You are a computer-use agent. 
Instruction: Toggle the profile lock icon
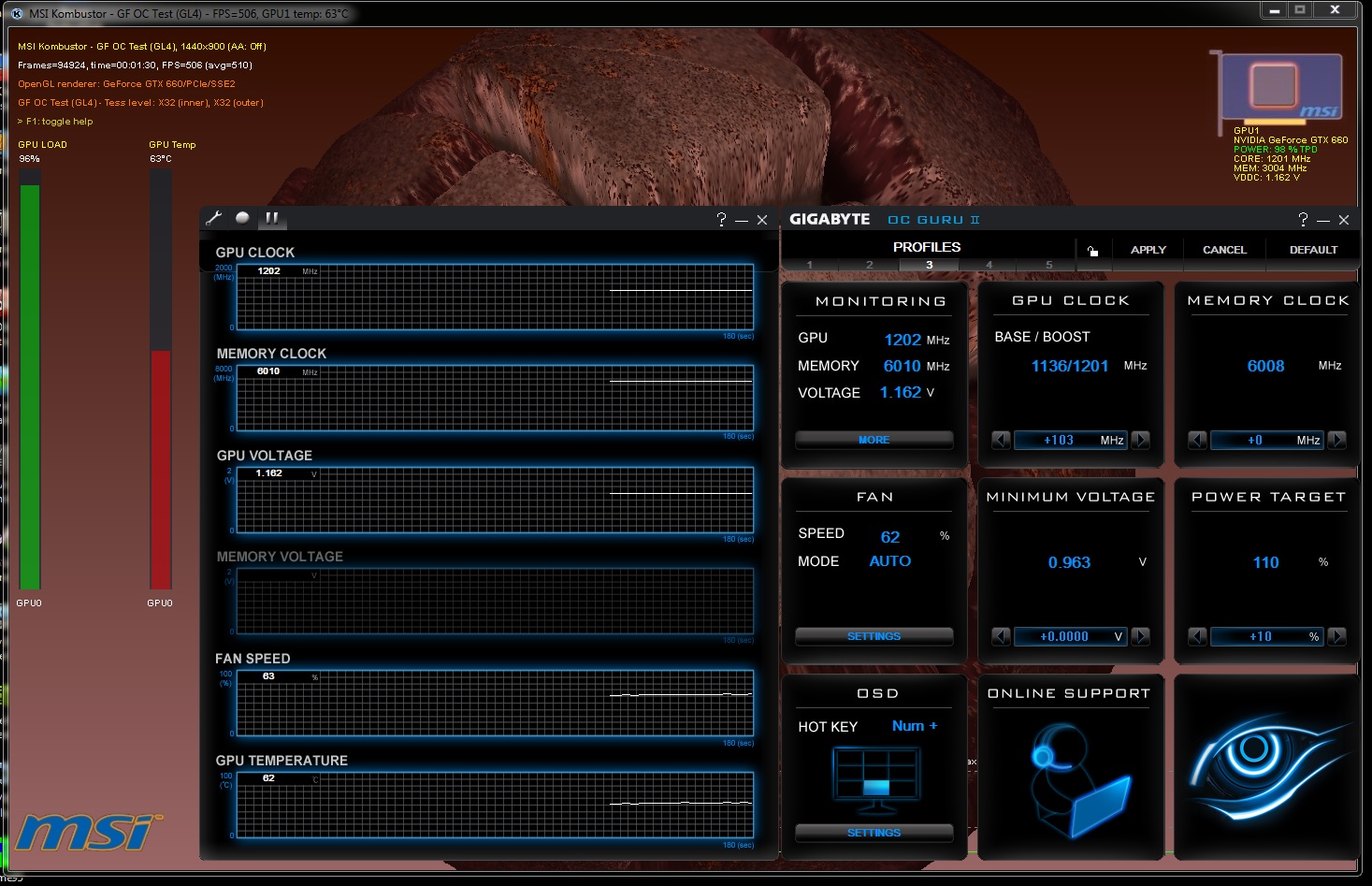coord(1092,251)
